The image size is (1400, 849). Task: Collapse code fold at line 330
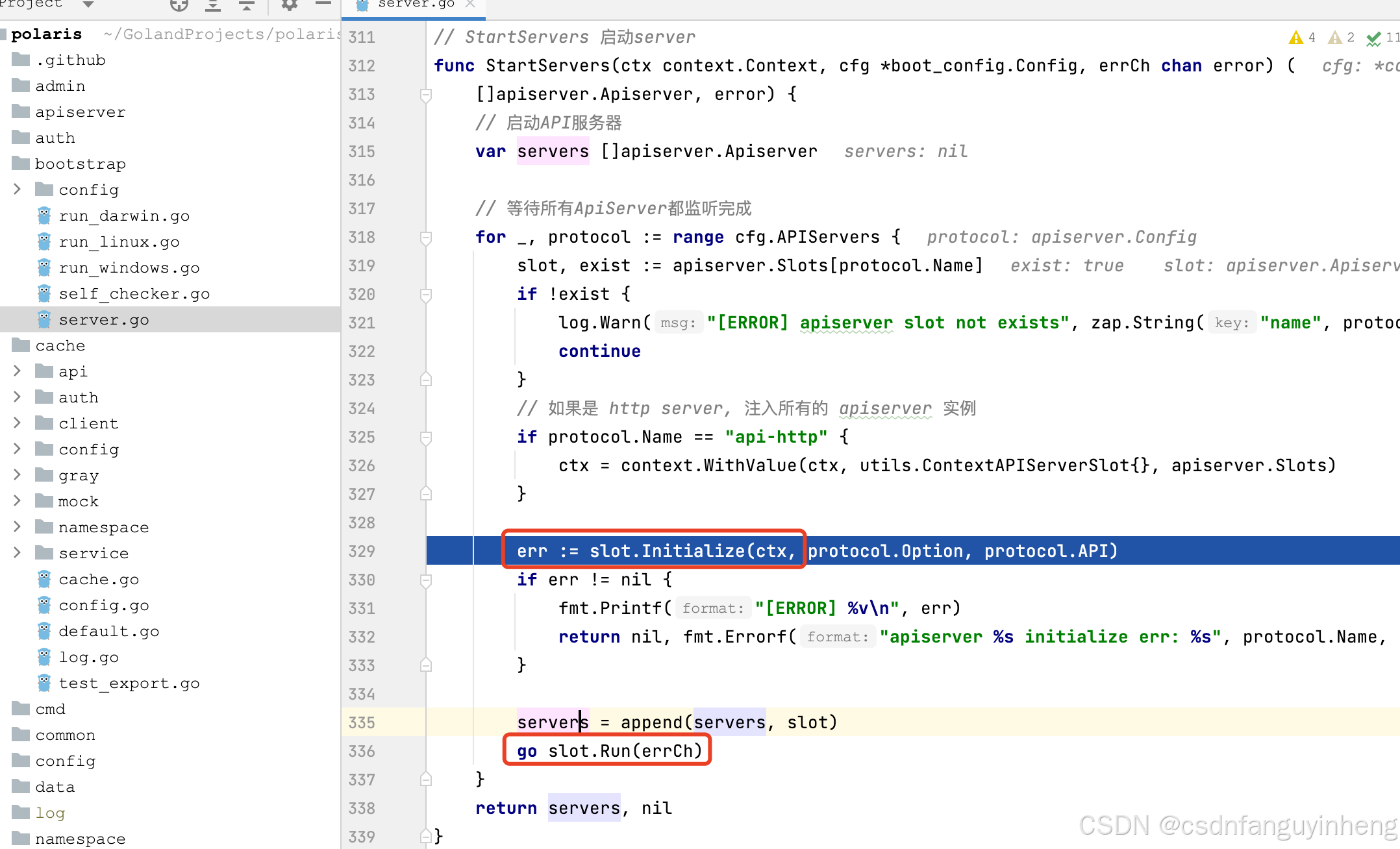pyautogui.click(x=426, y=580)
